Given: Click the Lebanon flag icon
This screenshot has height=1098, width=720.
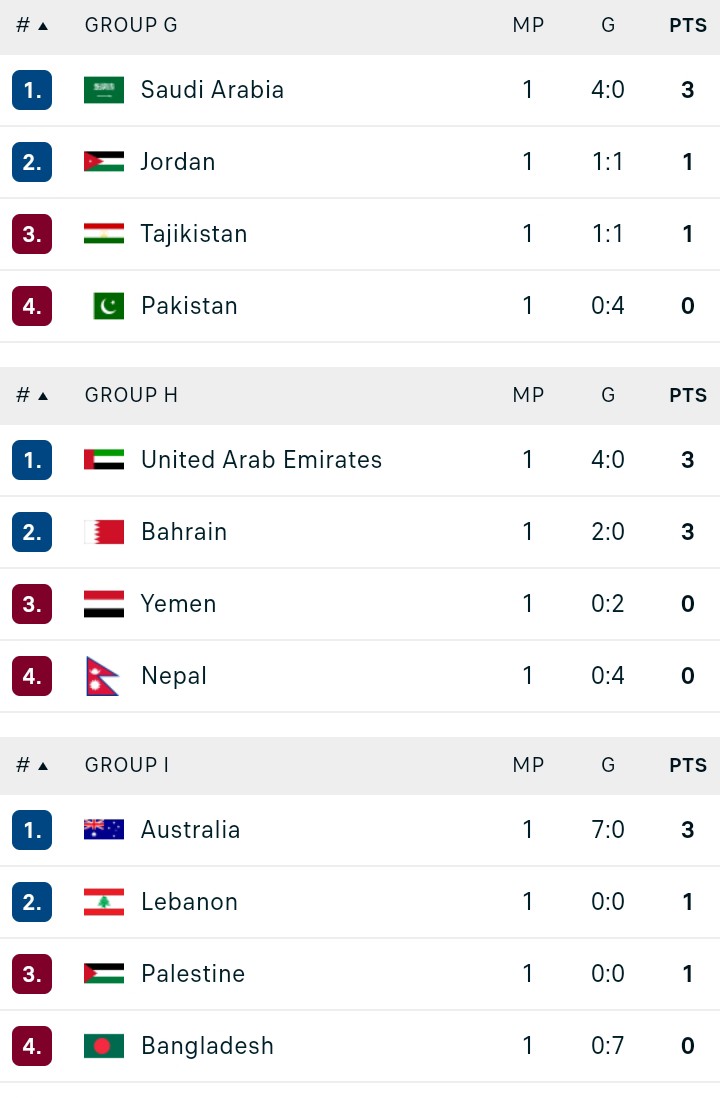Looking at the screenshot, I should (104, 902).
